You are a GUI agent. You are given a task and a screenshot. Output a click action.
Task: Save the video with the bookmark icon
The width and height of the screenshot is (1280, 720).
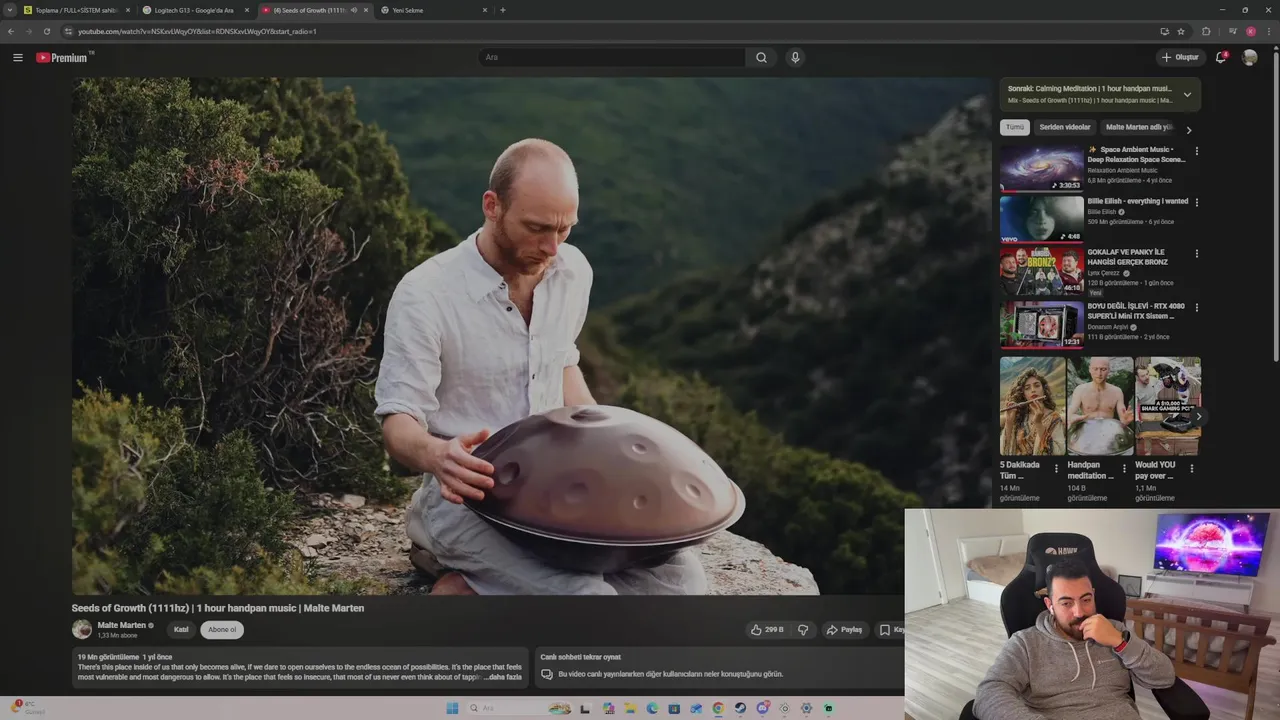pyautogui.click(x=886, y=630)
